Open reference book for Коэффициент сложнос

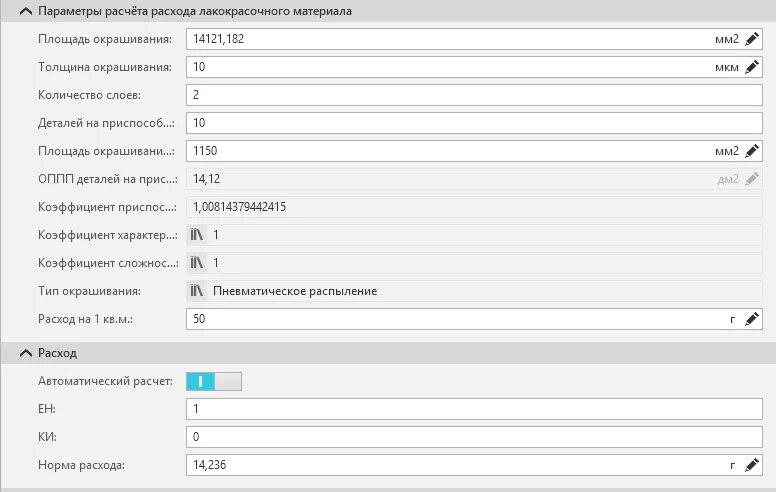pos(196,263)
